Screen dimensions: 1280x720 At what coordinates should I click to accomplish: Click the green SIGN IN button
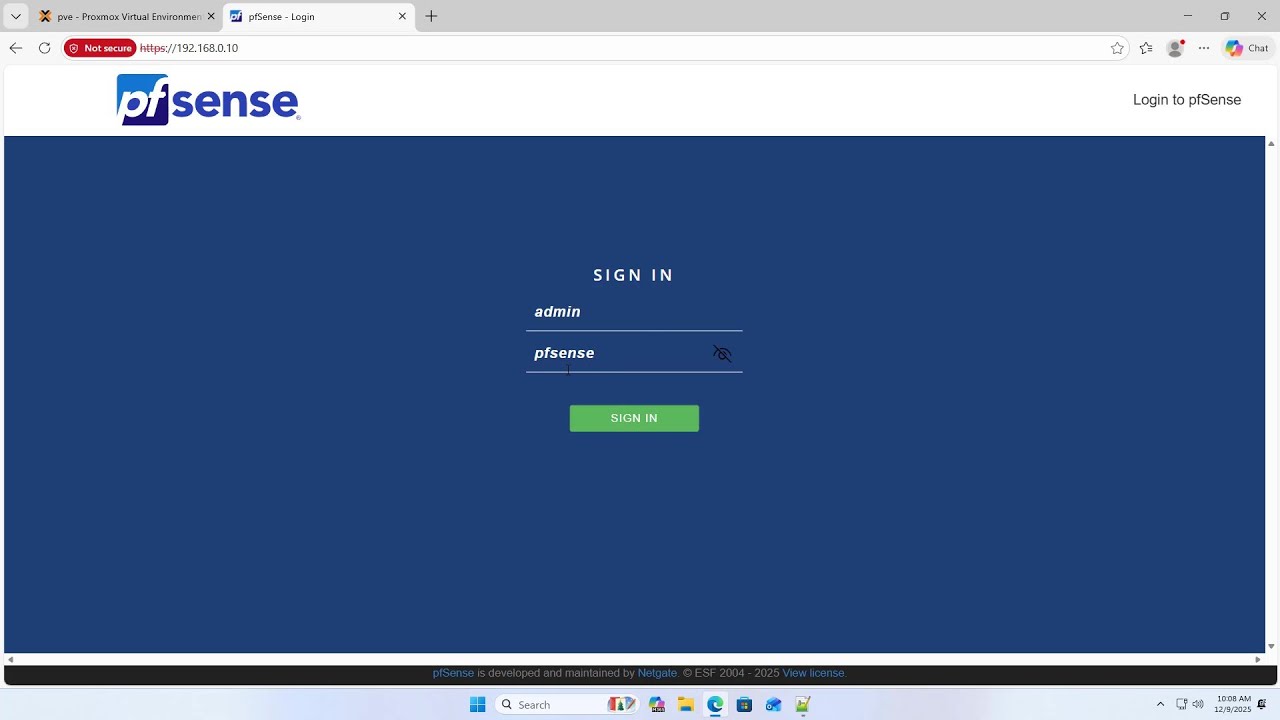[x=634, y=418]
